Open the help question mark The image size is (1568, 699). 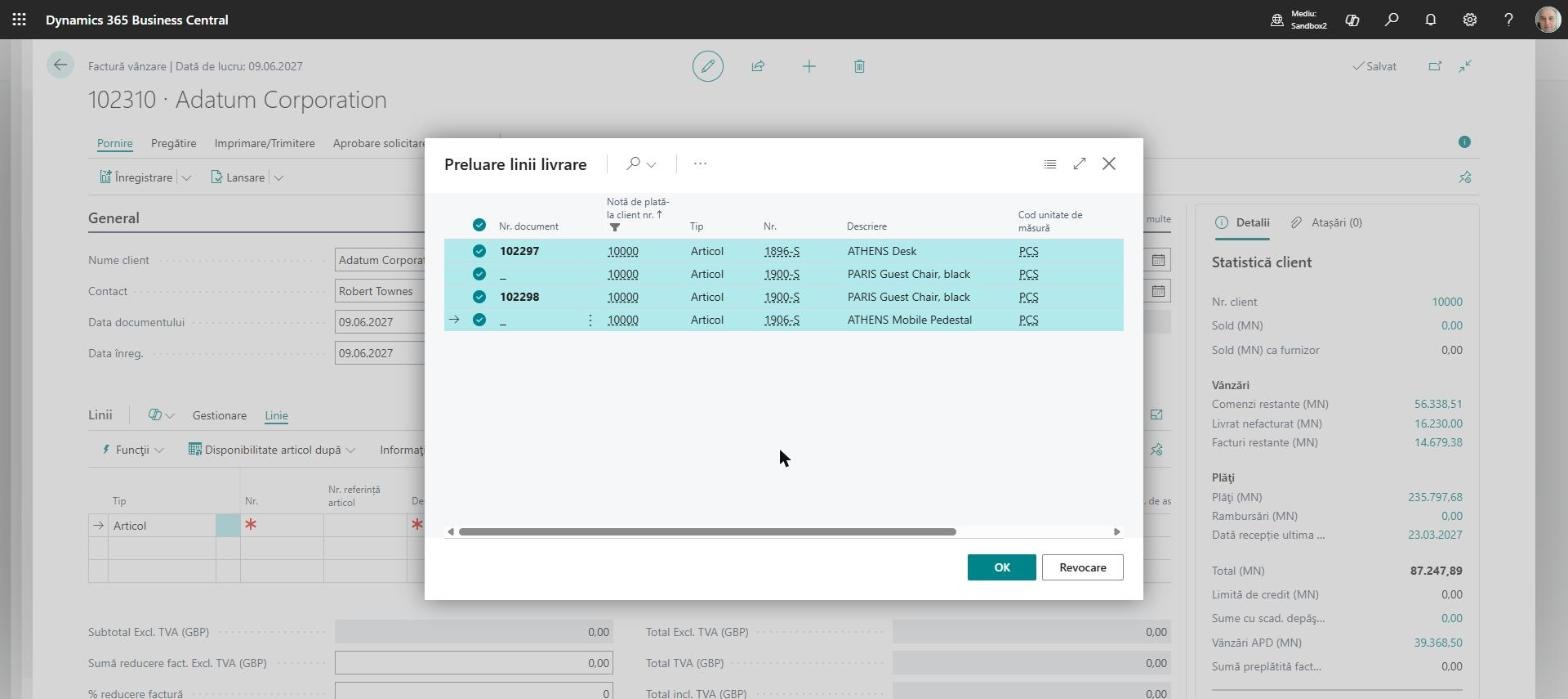(1508, 19)
